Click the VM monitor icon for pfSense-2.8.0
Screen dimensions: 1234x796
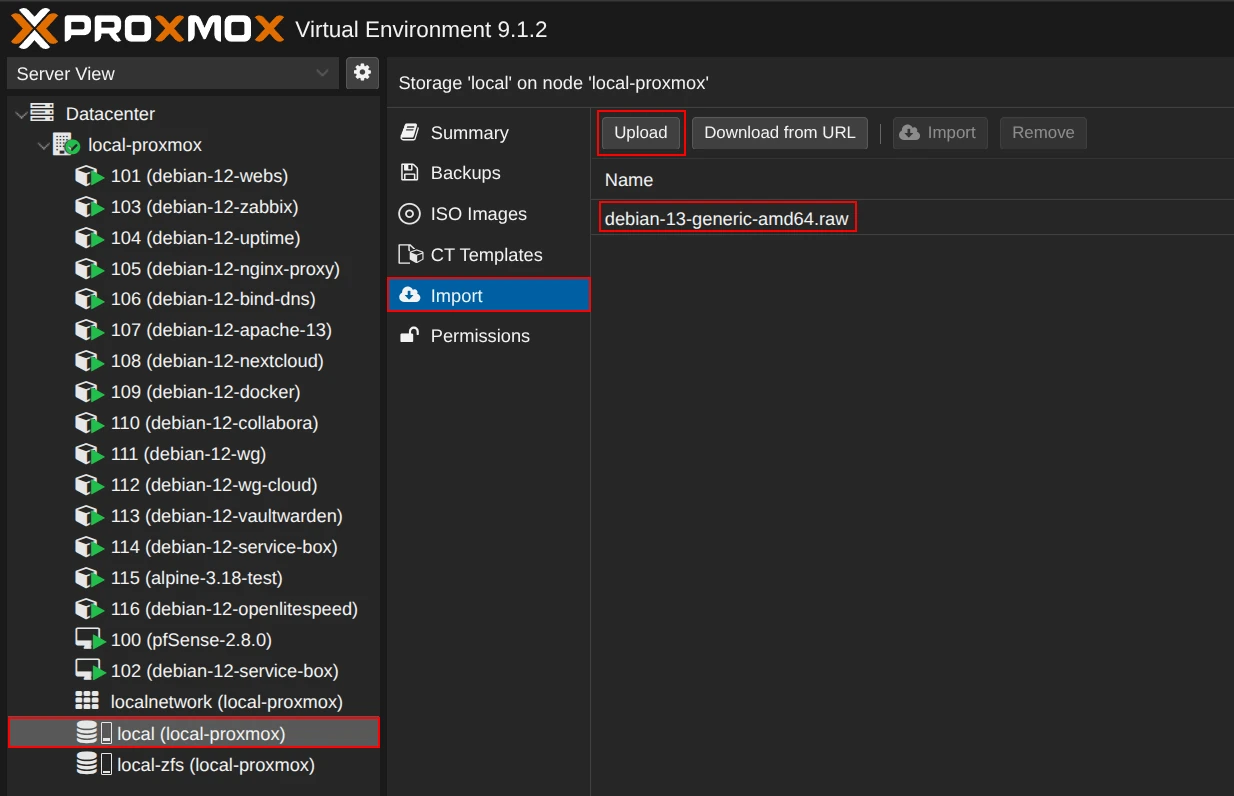pyautogui.click(x=89, y=640)
